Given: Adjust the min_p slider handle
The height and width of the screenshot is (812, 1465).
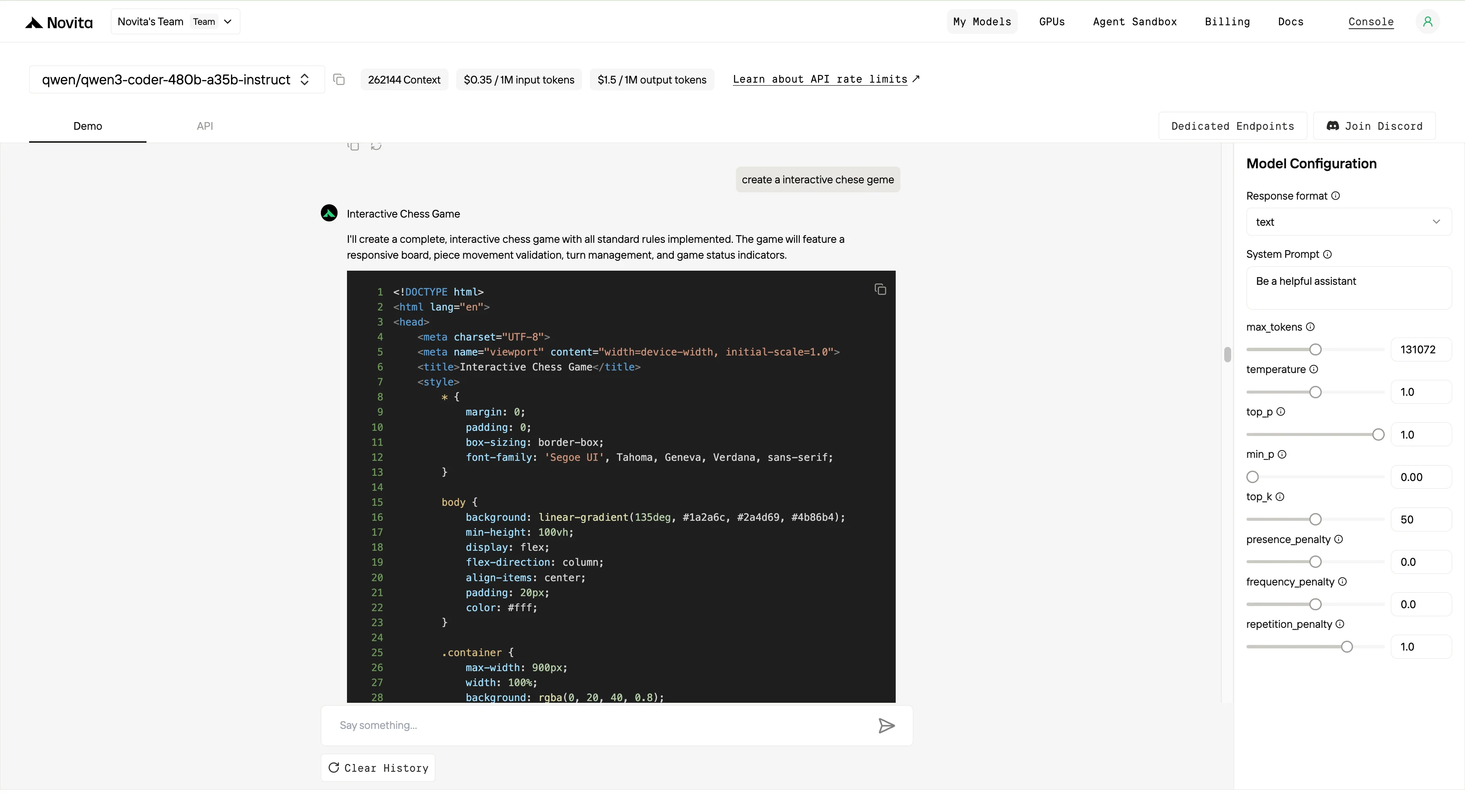Looking at the screenshot, I should (x=1252, y=477).
